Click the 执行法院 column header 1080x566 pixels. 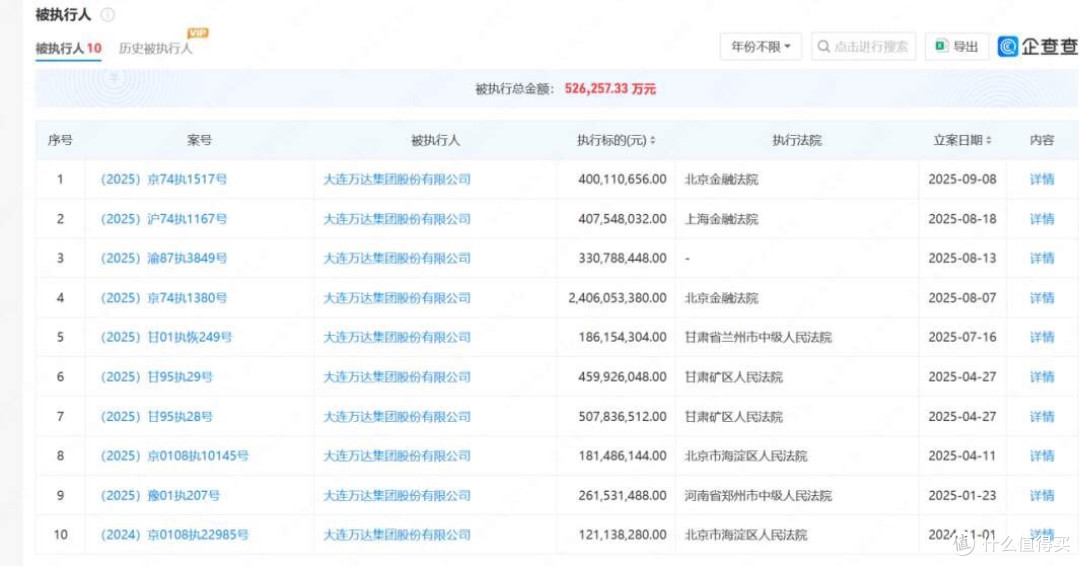pyautogui.click(x=797, y=140)
